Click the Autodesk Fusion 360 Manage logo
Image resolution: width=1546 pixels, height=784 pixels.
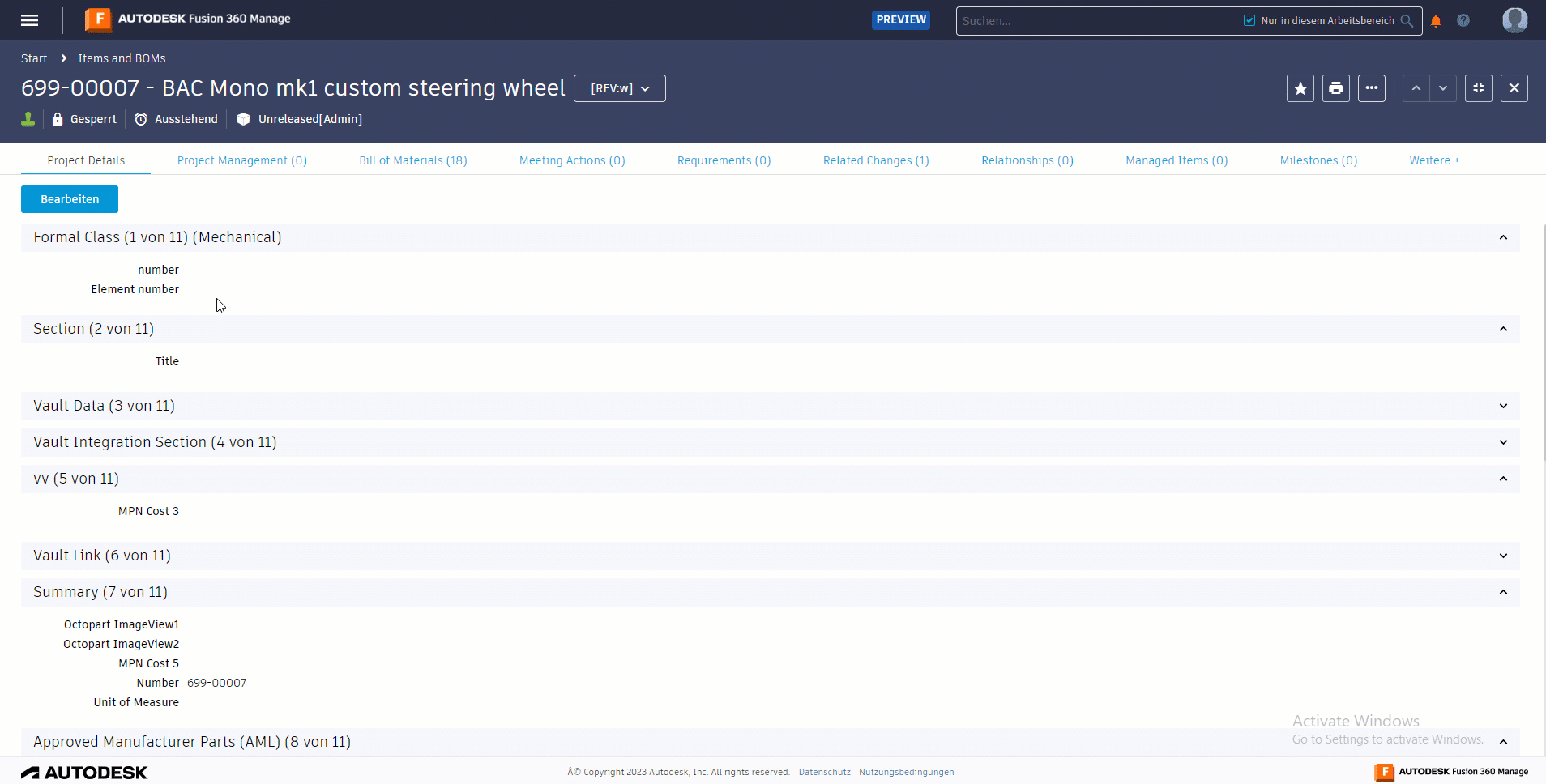[188, 19]
